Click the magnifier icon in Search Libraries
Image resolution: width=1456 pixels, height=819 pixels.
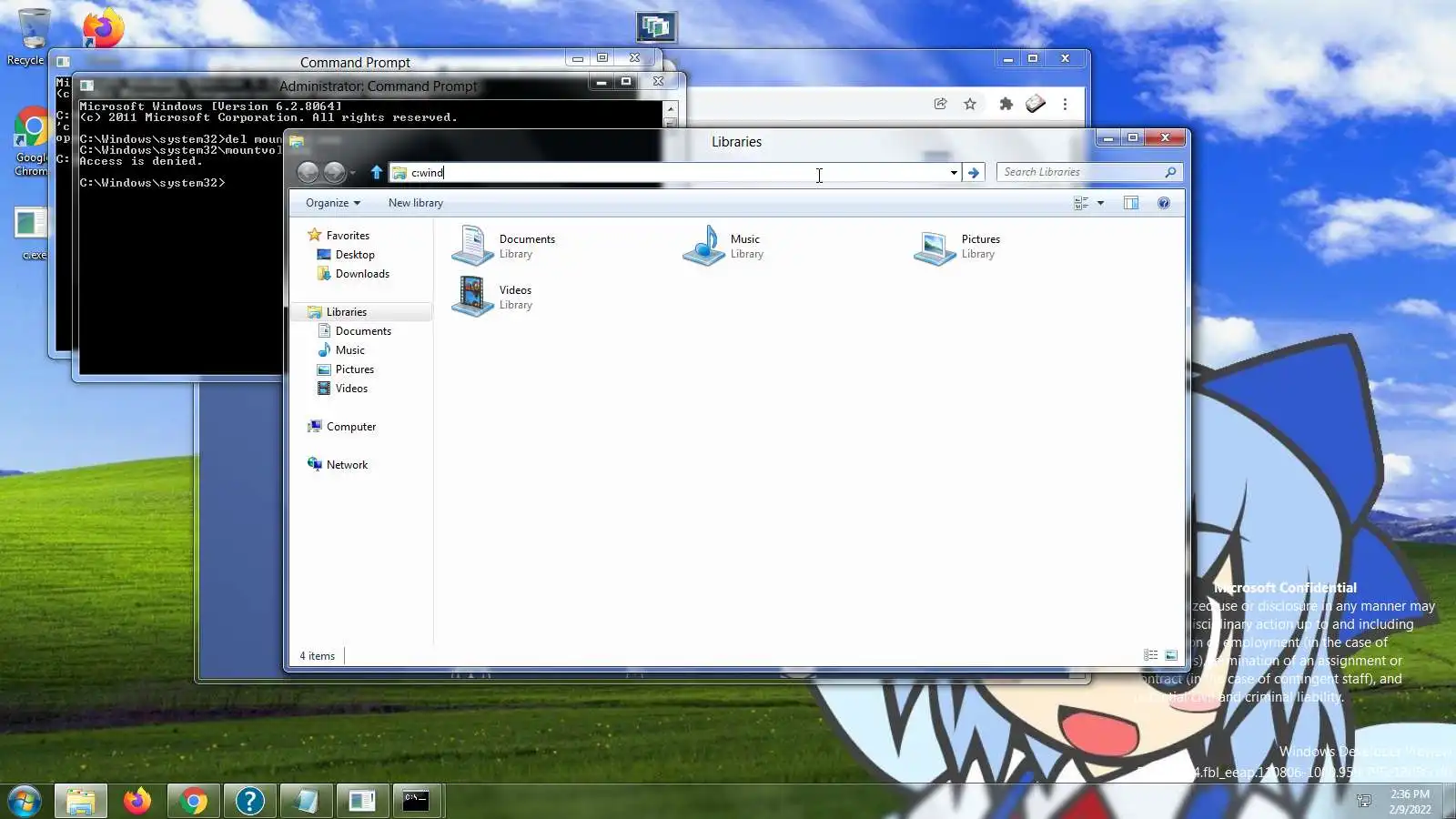click(1170, 172)
